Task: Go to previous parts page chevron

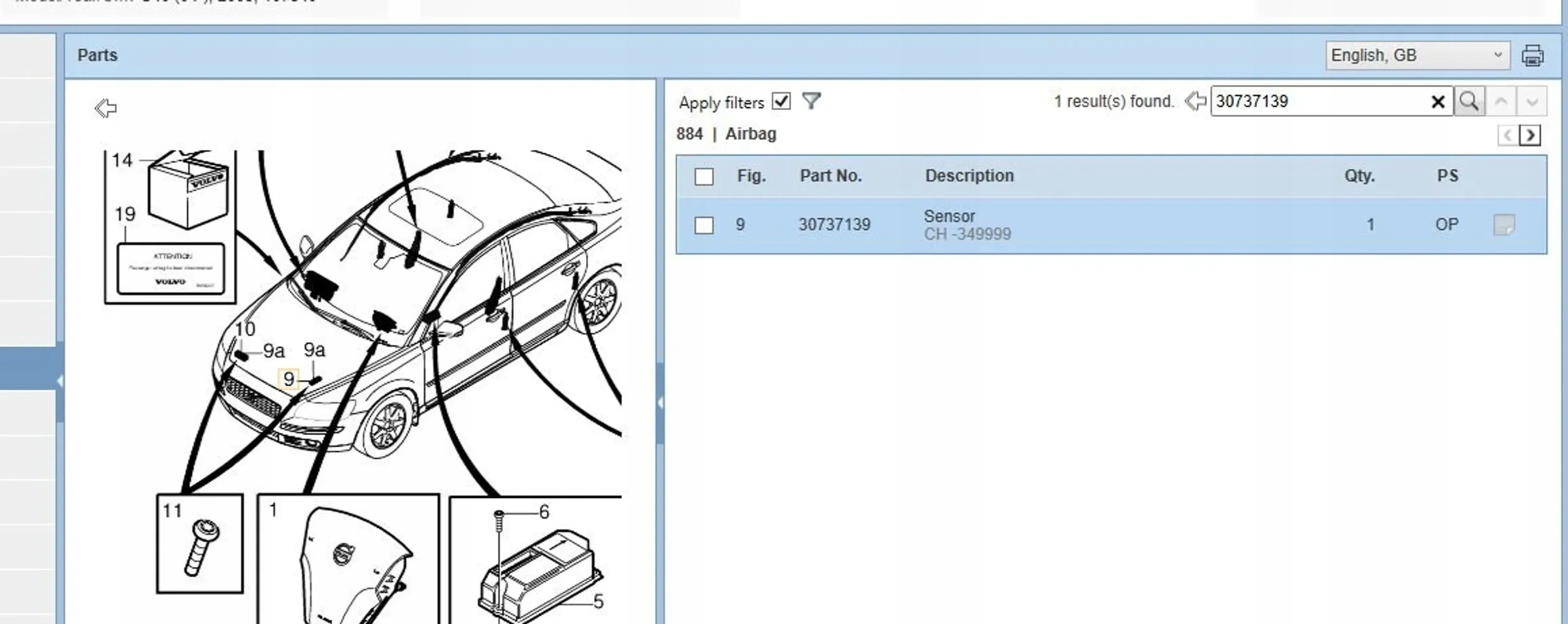Action: [1508, 135]
